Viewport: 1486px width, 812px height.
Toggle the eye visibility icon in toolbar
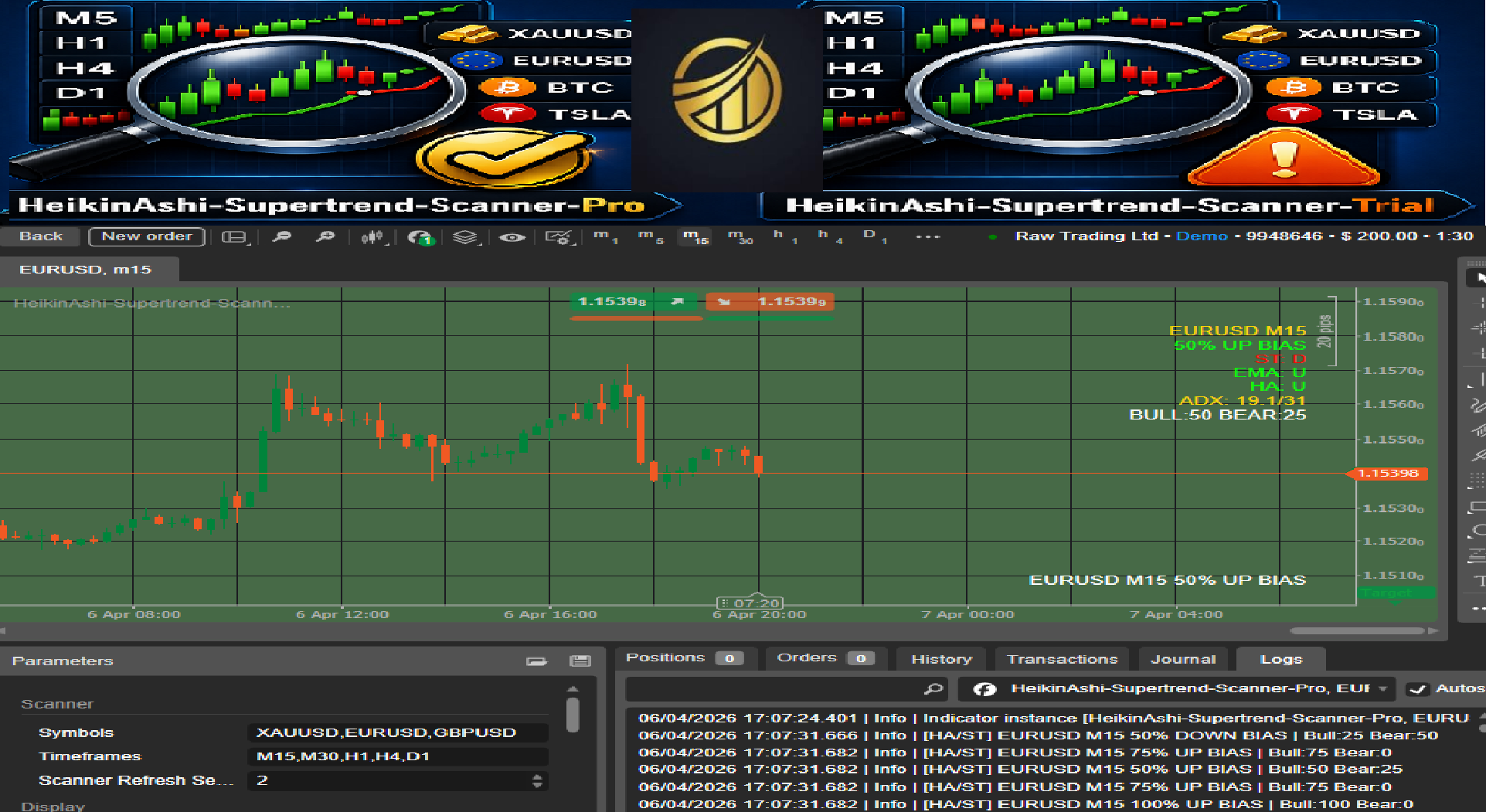[512, 237]
